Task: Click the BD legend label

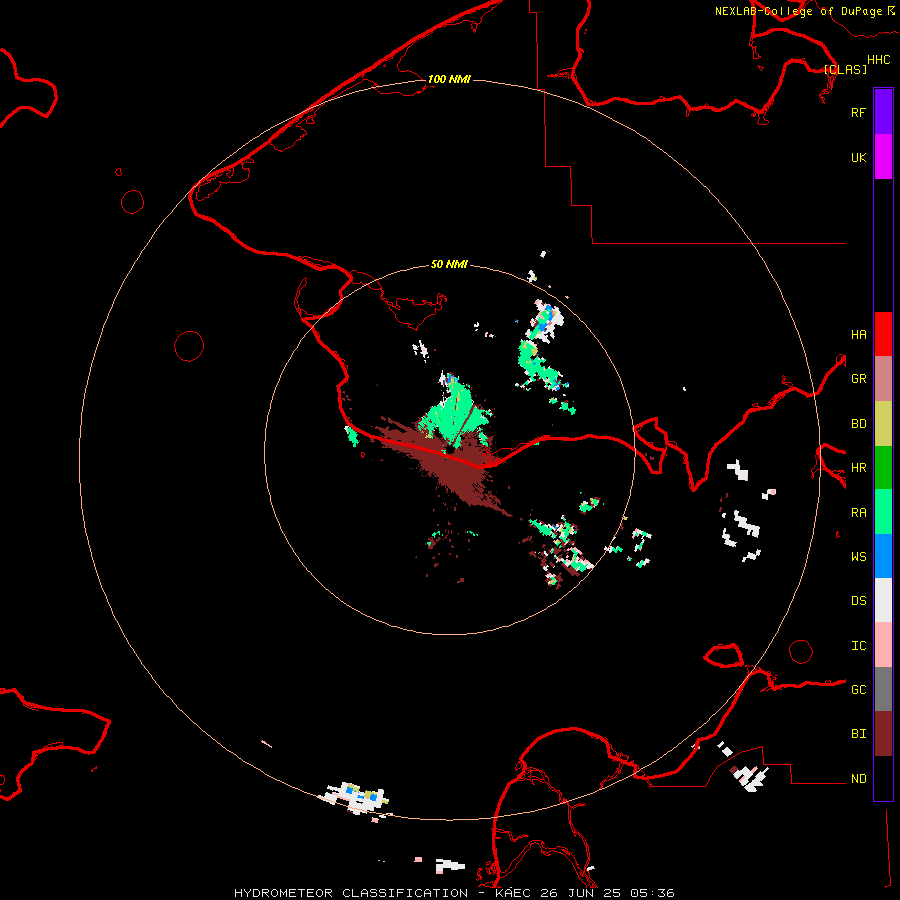Action: click(858, 424)
